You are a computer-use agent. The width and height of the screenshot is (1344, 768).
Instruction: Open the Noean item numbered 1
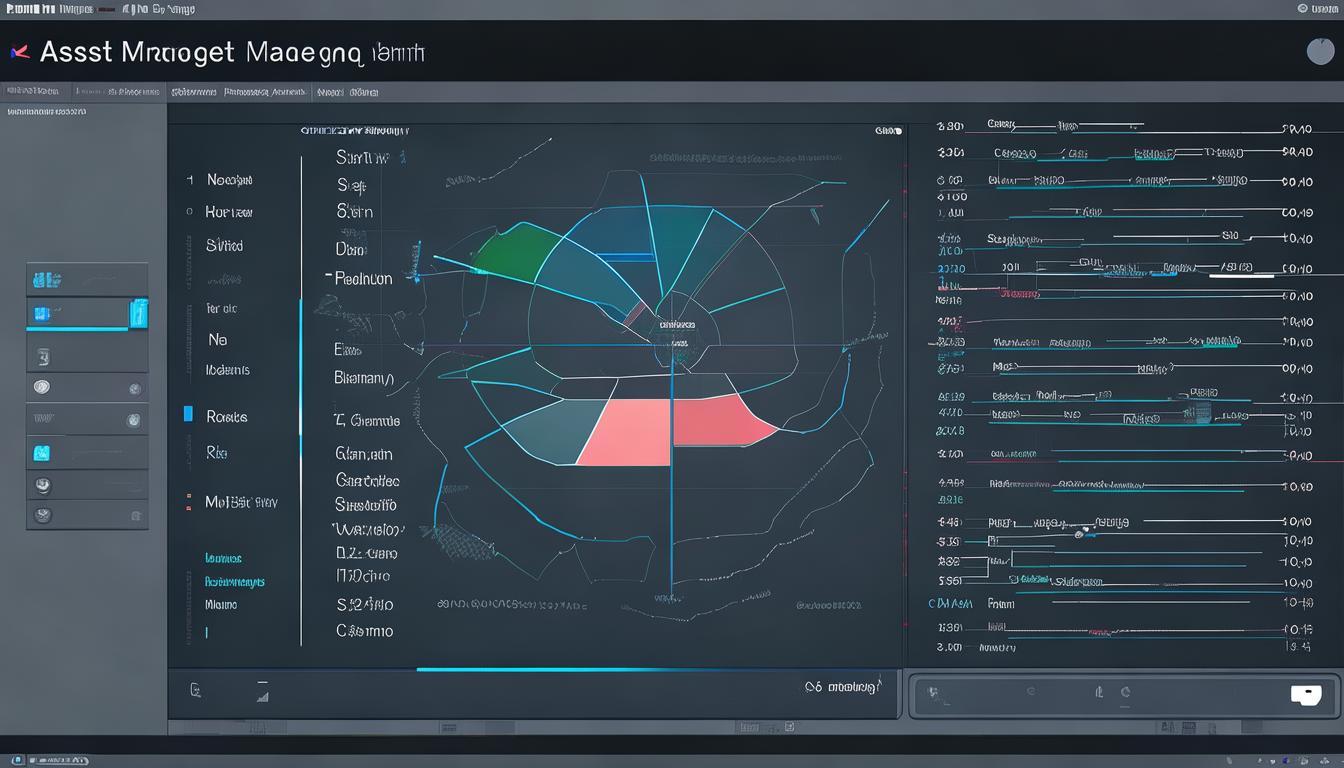(x=228, y=180)
